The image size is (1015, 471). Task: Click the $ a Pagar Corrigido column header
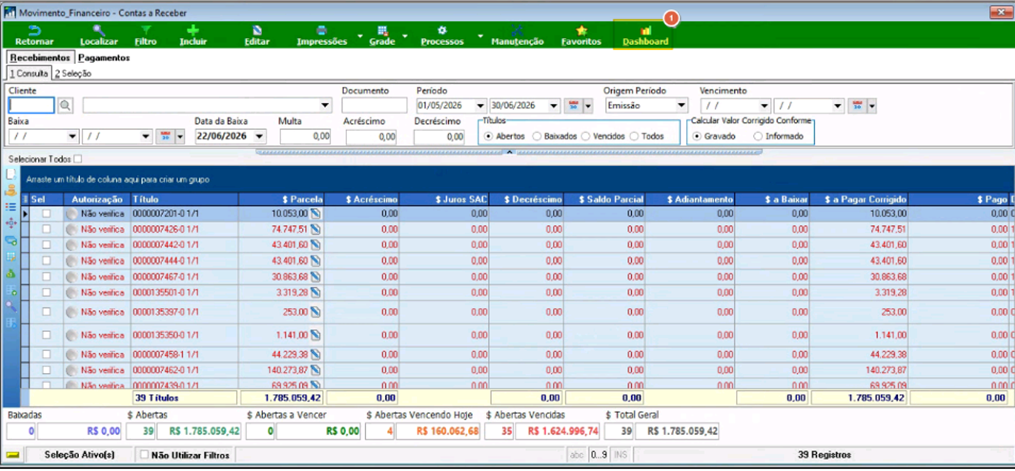click(859, 199)
